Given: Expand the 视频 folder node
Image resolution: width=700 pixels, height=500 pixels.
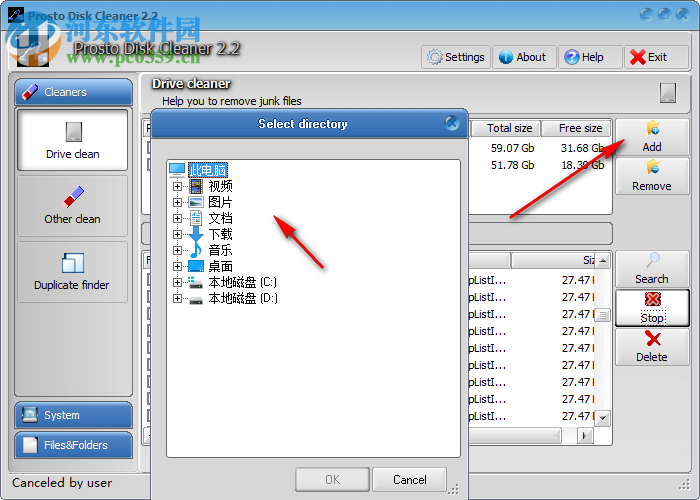Looking at the screenshot, I should point(177,186).
